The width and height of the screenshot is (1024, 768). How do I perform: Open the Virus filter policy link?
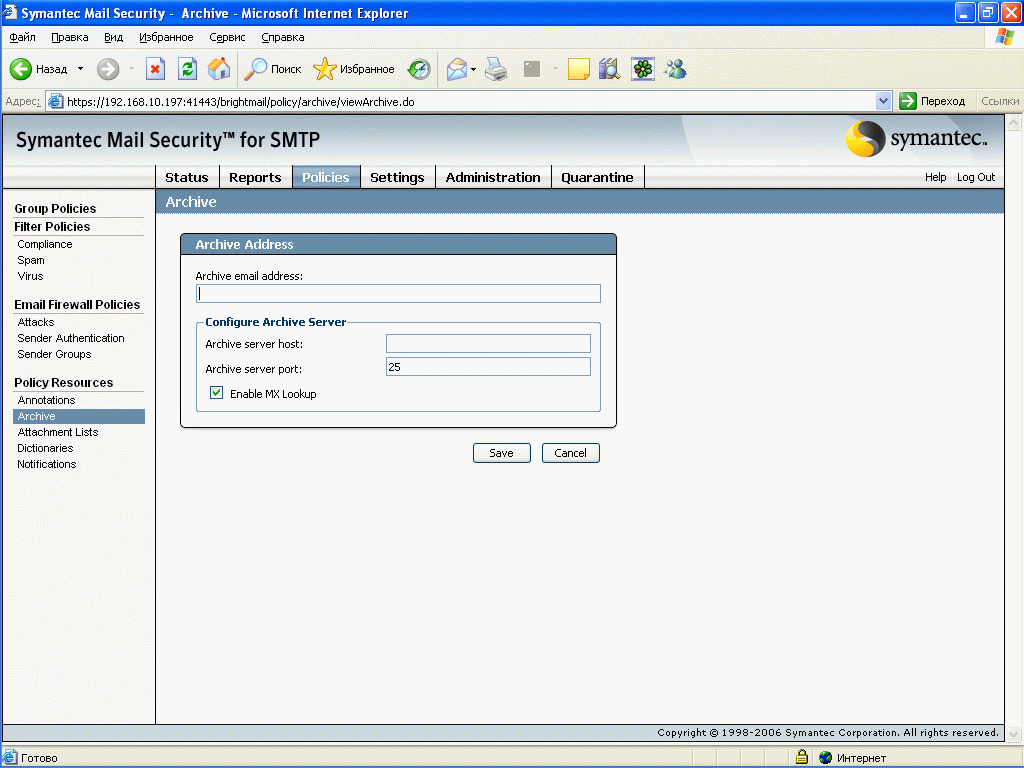30,276
